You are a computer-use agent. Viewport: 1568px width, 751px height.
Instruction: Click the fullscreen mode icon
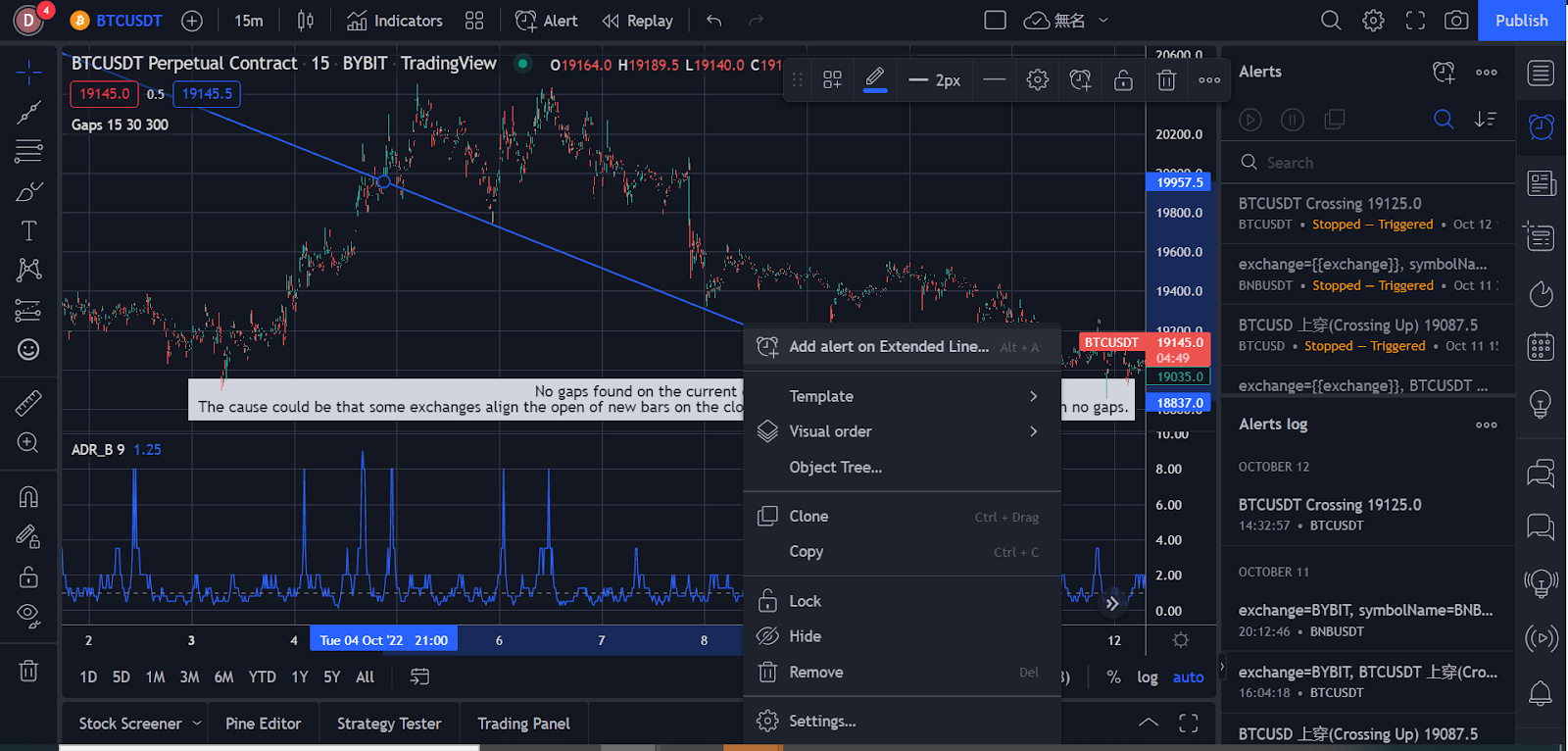1414,21
